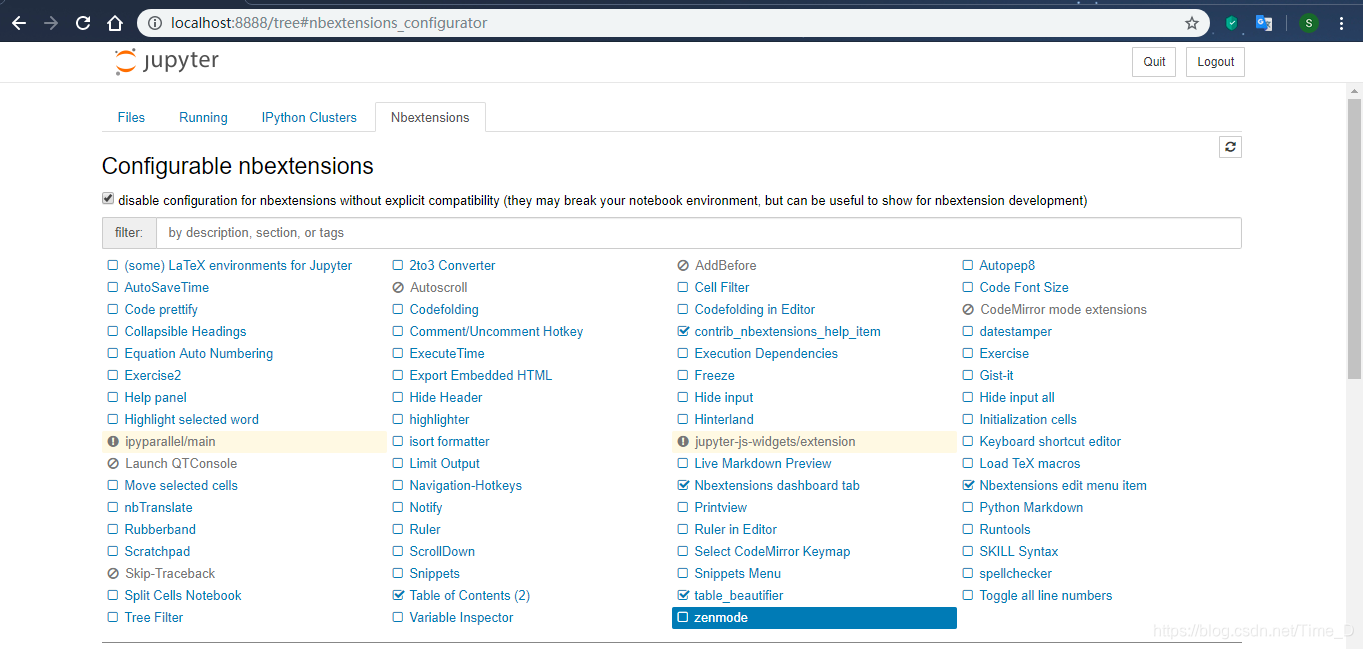Click the page vertical scrollbar
The width and height of the screenshot is (1363, 649).
coord(1354,239)
